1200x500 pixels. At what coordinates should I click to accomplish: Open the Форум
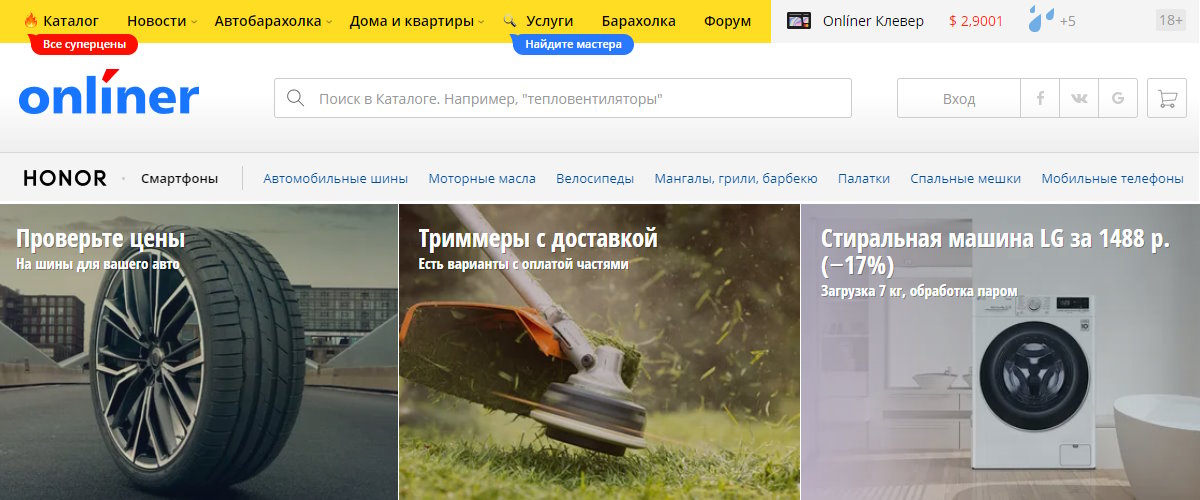tap(727, 21)
